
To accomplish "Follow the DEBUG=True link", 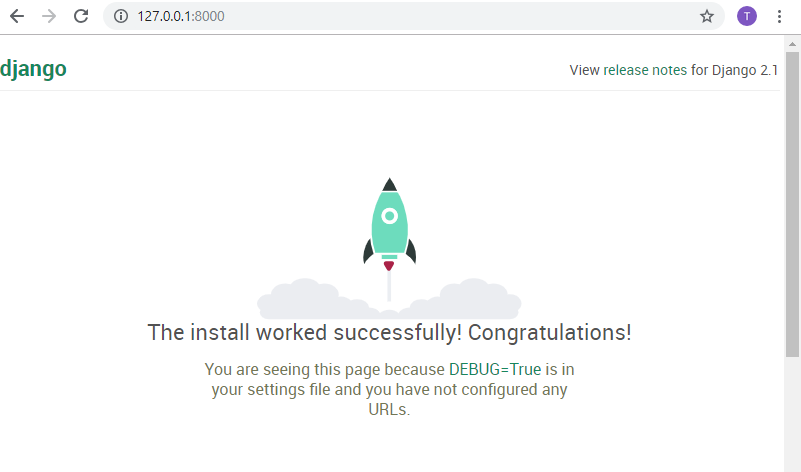I will (x=494, y=369).
